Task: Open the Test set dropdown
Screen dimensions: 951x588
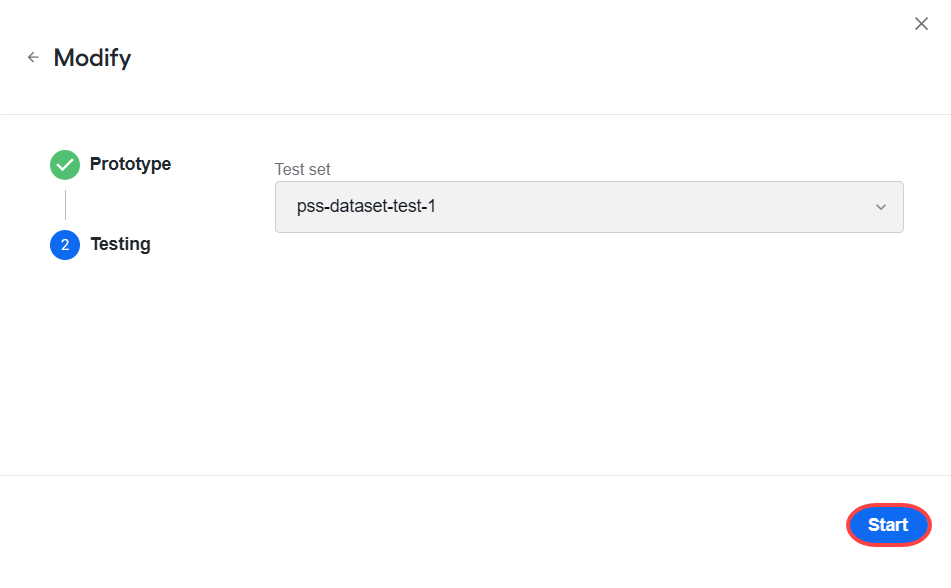Action: pyautogui.click(x=589, y=207)
